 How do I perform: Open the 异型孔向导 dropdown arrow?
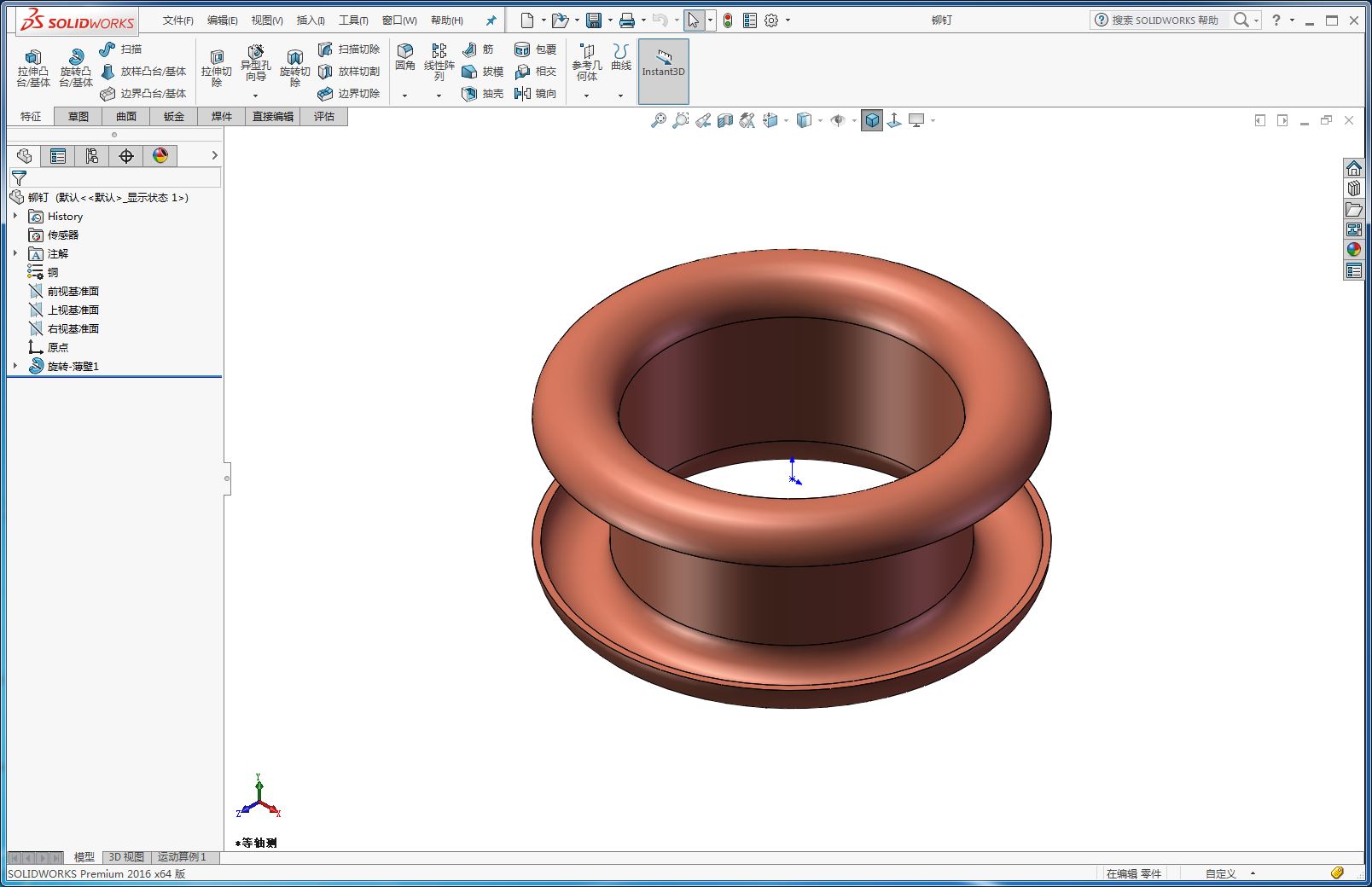tap(255, 96)
